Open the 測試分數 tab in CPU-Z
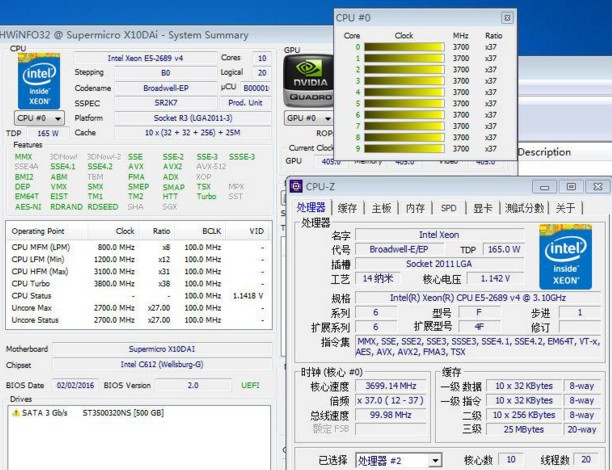 (x=524, y=208)
